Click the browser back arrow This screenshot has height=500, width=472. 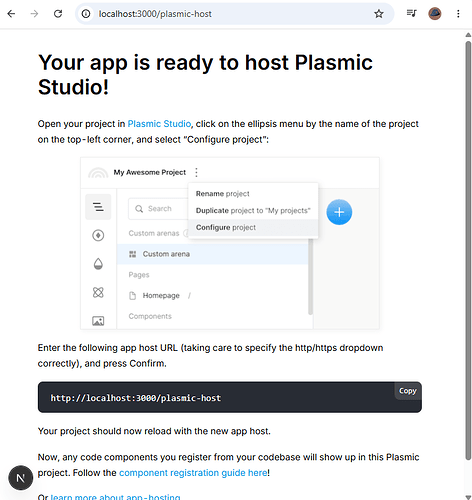click(x=11, y=14)
